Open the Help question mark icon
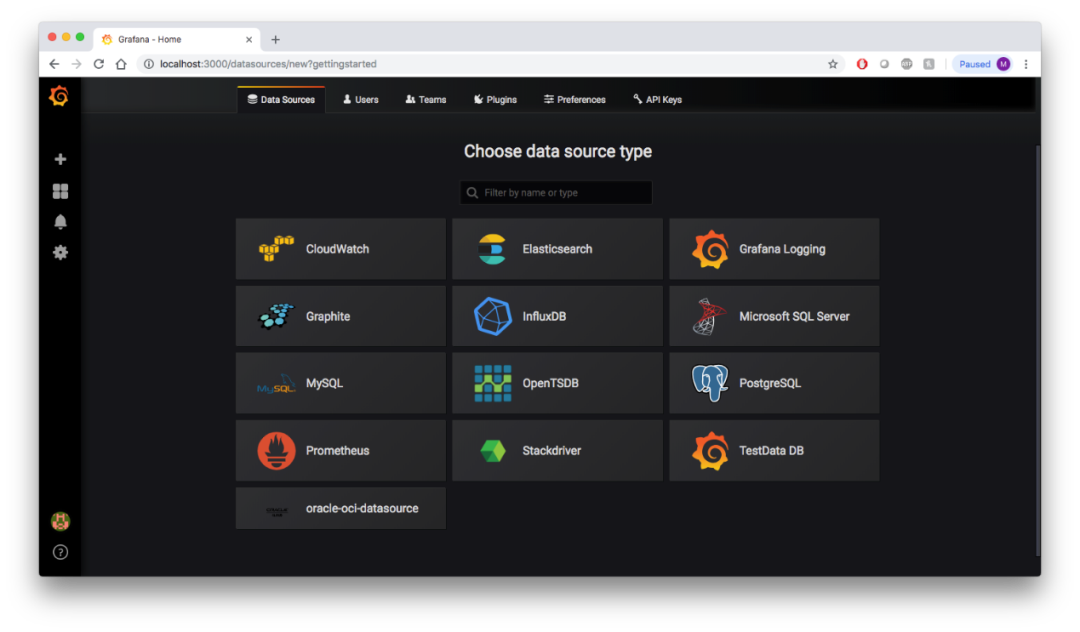This screenshot has height=632, width=1080. point(61,552)
